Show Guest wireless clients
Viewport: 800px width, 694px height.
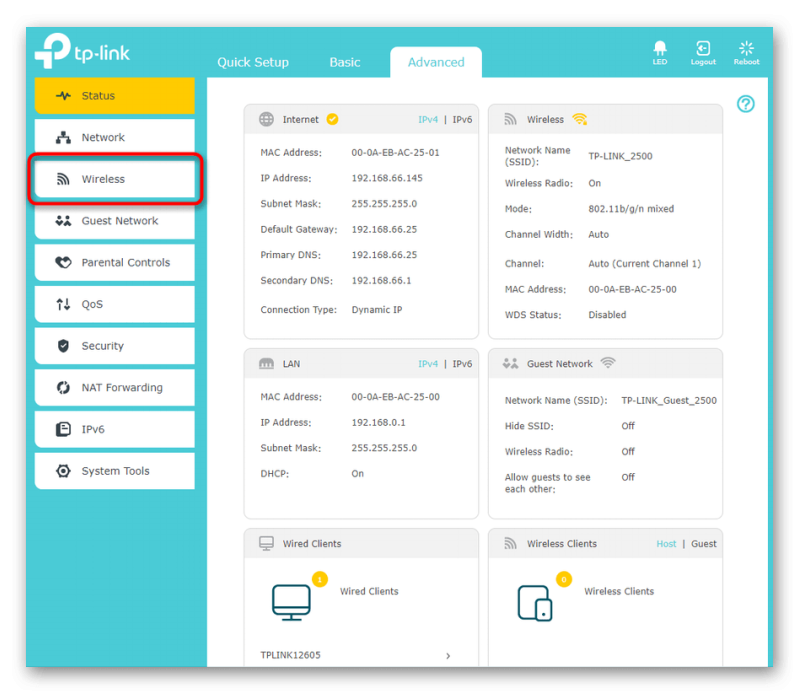click(x=704, y=544)
